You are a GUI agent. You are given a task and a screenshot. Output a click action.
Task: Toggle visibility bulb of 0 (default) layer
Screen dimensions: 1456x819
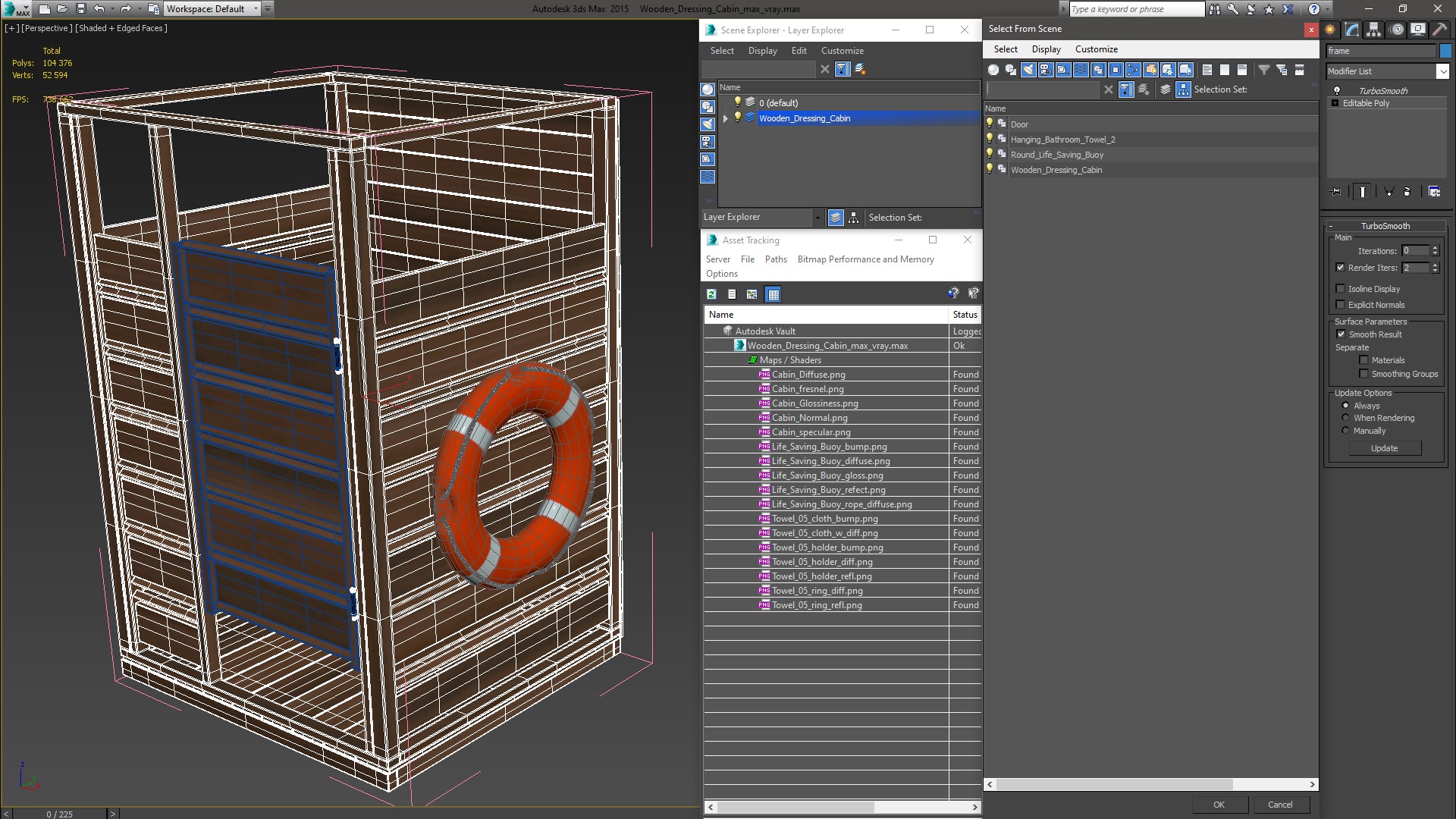737,102
